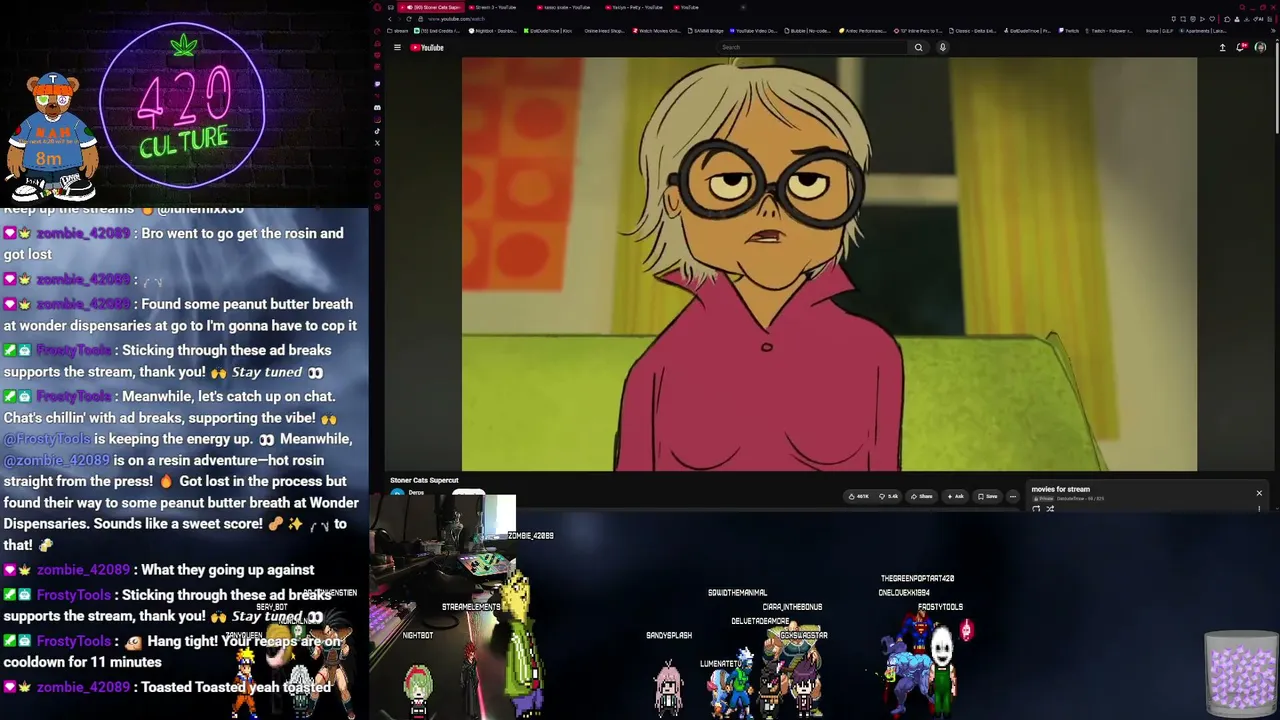Switch to the Yaclyn - Petty YouTube tab
1280x720 pixels.
[x=636, y=7]
